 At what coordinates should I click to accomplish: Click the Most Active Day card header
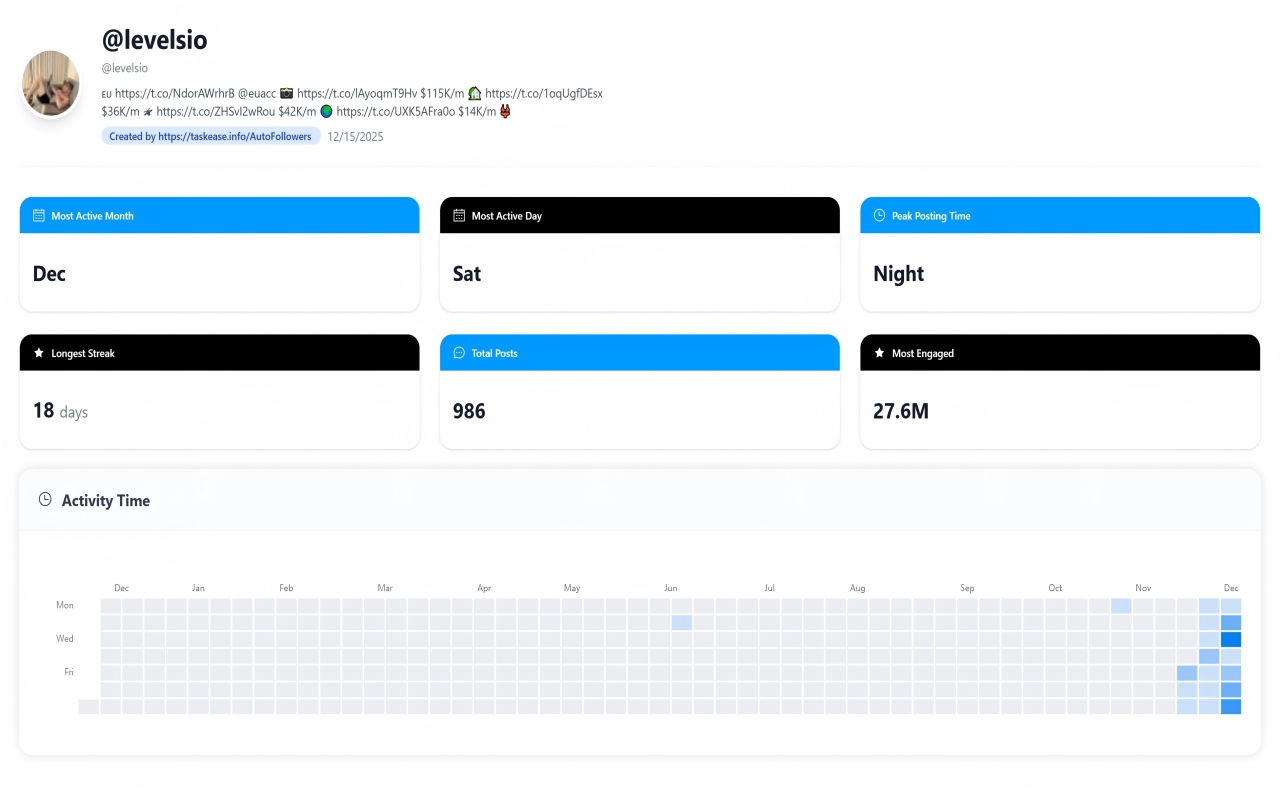pyautogui.click(x=639, y=215)
